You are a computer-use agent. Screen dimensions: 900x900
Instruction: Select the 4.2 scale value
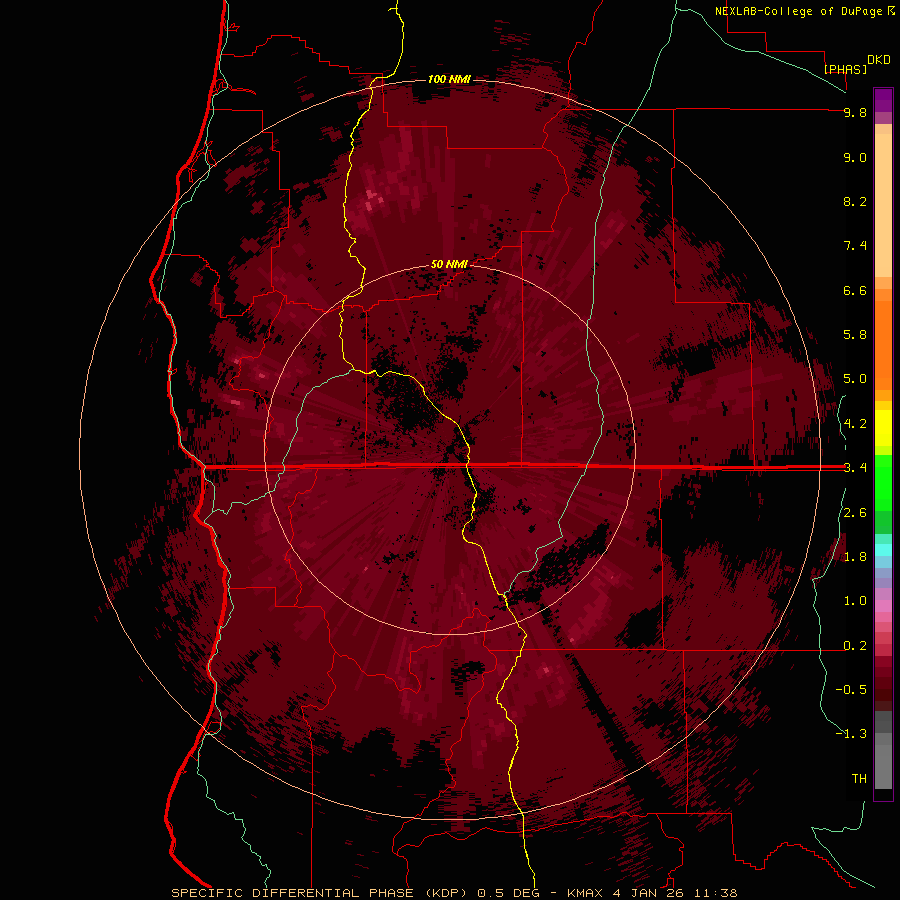pos(855,424)
